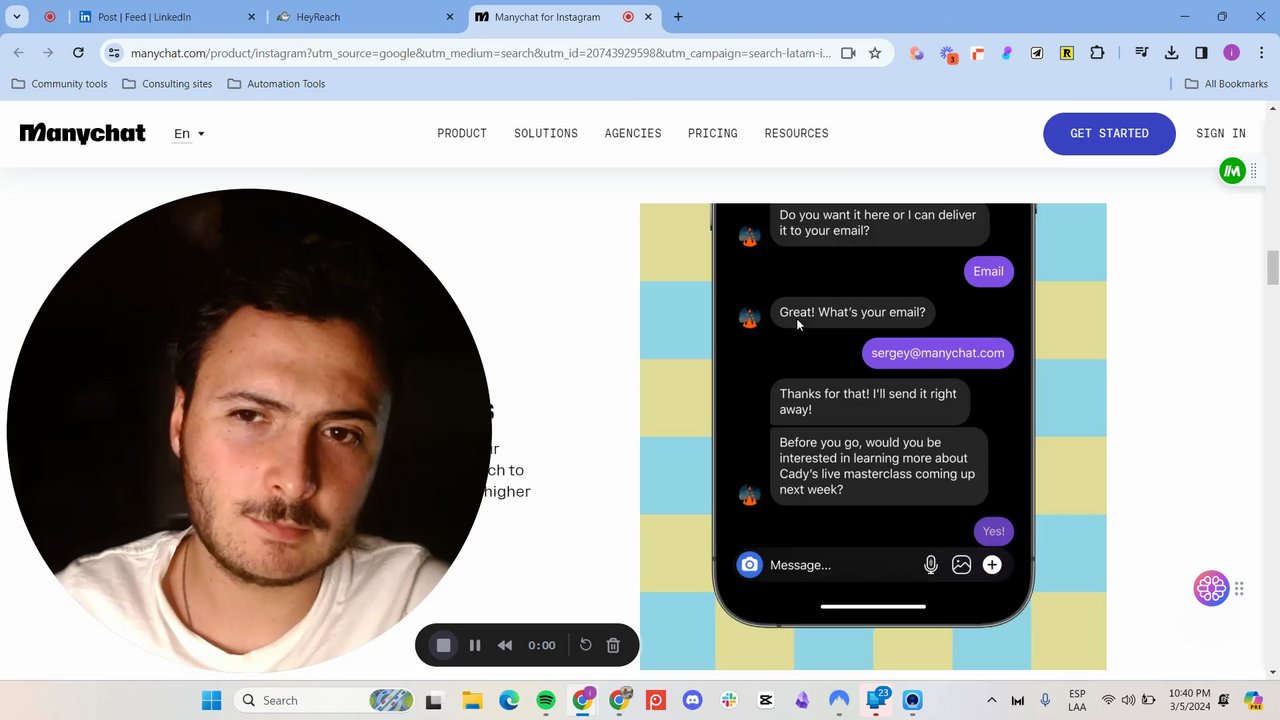Click the purple Email reply bubble

tap(988, 271)
